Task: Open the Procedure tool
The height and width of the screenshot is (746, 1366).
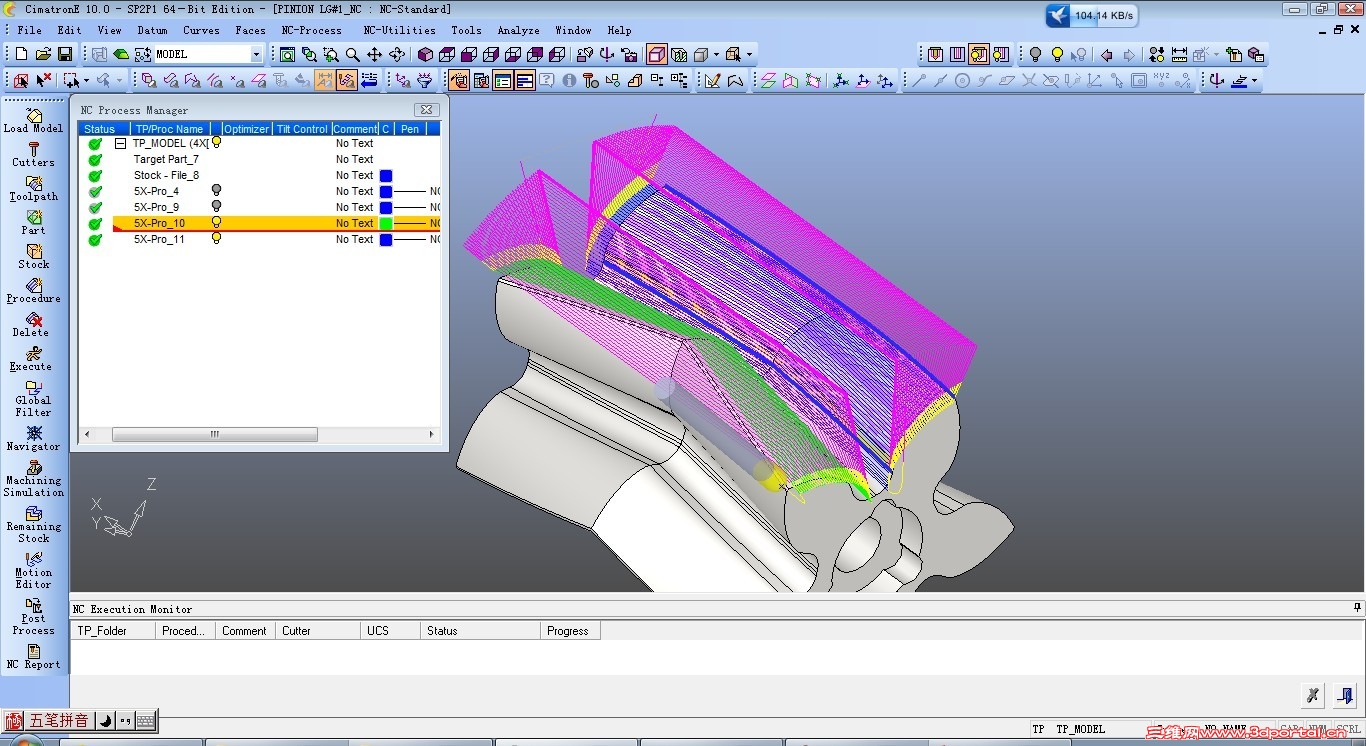Action: tap(34, 291)
